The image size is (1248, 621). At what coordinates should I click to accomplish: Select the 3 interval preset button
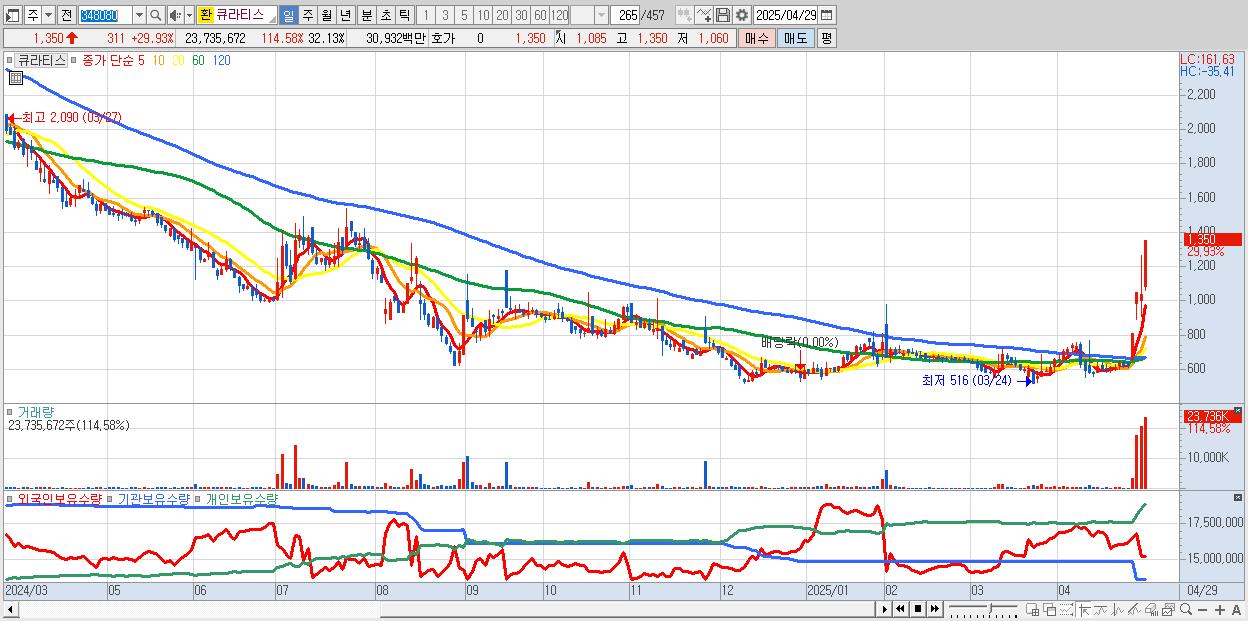(445, 15)
